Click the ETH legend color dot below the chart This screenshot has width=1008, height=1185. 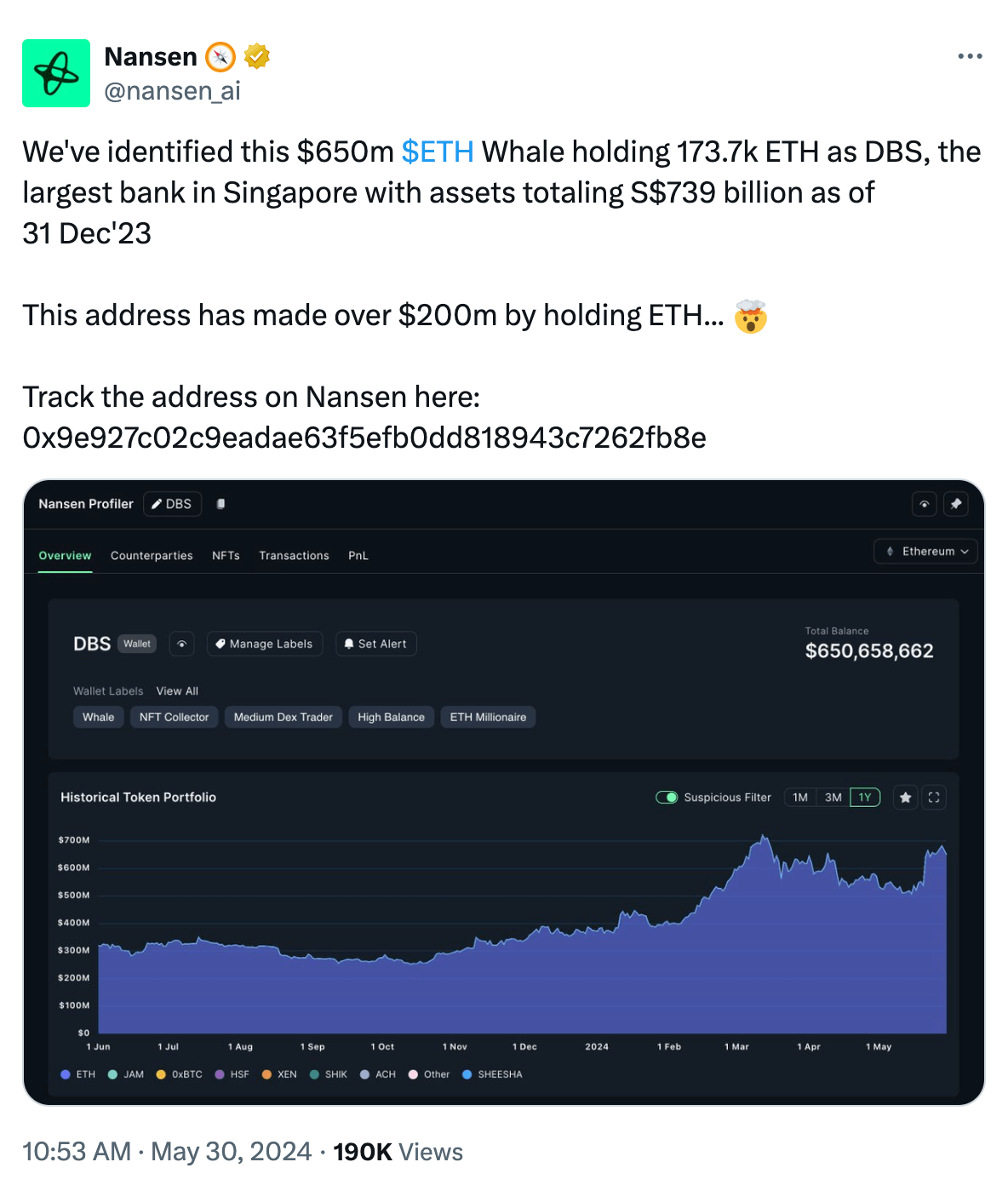tap(65, 1074)
